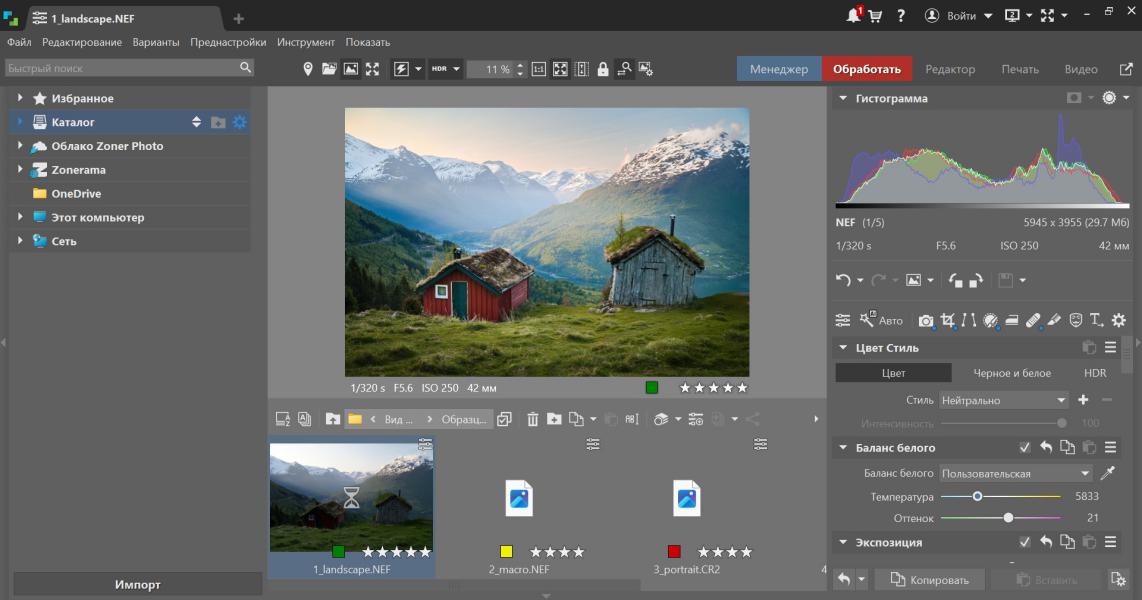Toggle the green color label on preview
This screenshot has width=1142, height=600.
[652, 388]
